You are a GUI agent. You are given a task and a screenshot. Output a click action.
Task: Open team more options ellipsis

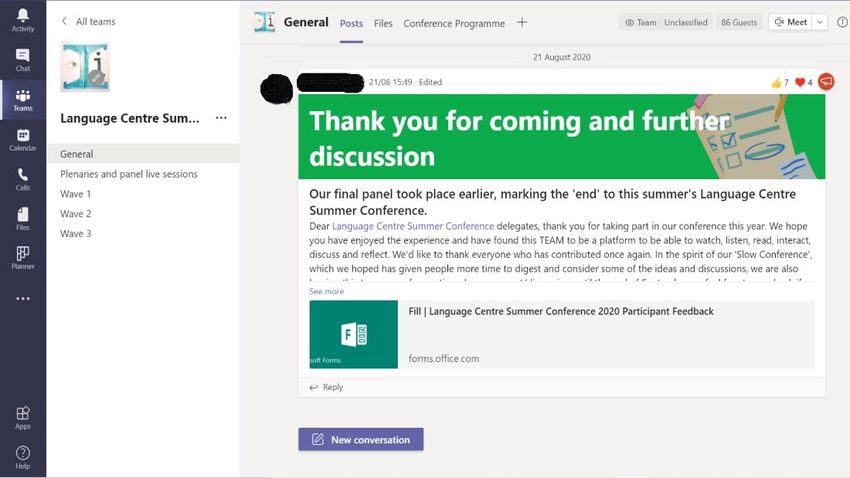221,118
